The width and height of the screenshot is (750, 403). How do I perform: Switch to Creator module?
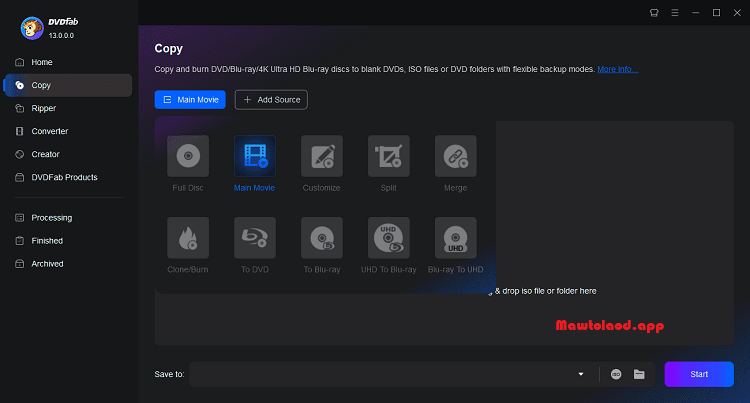(x=67, y=154)
